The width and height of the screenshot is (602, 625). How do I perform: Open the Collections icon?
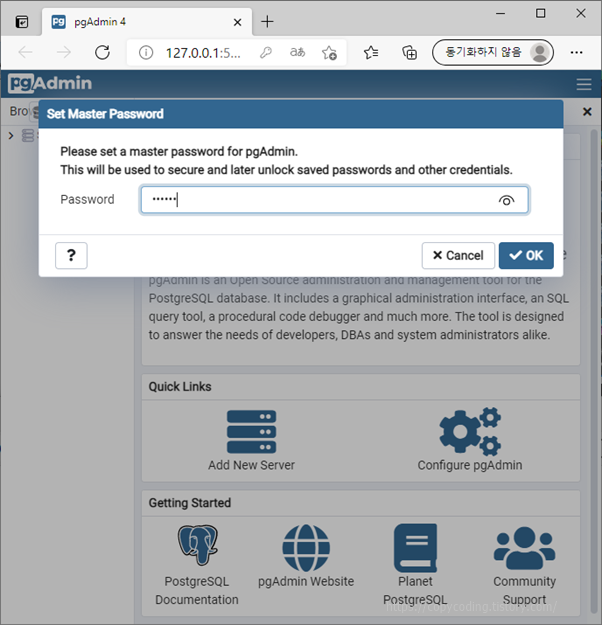point(409,52)
